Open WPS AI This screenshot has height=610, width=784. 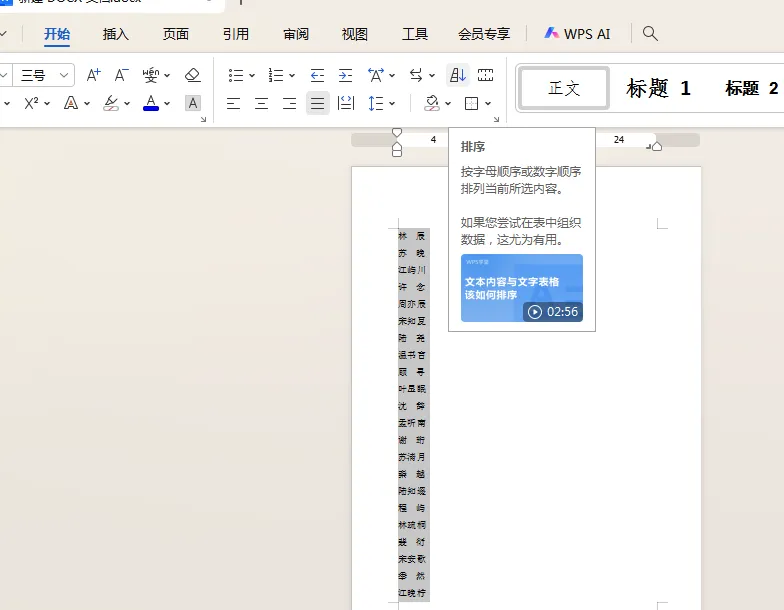[x=578, y=34]
